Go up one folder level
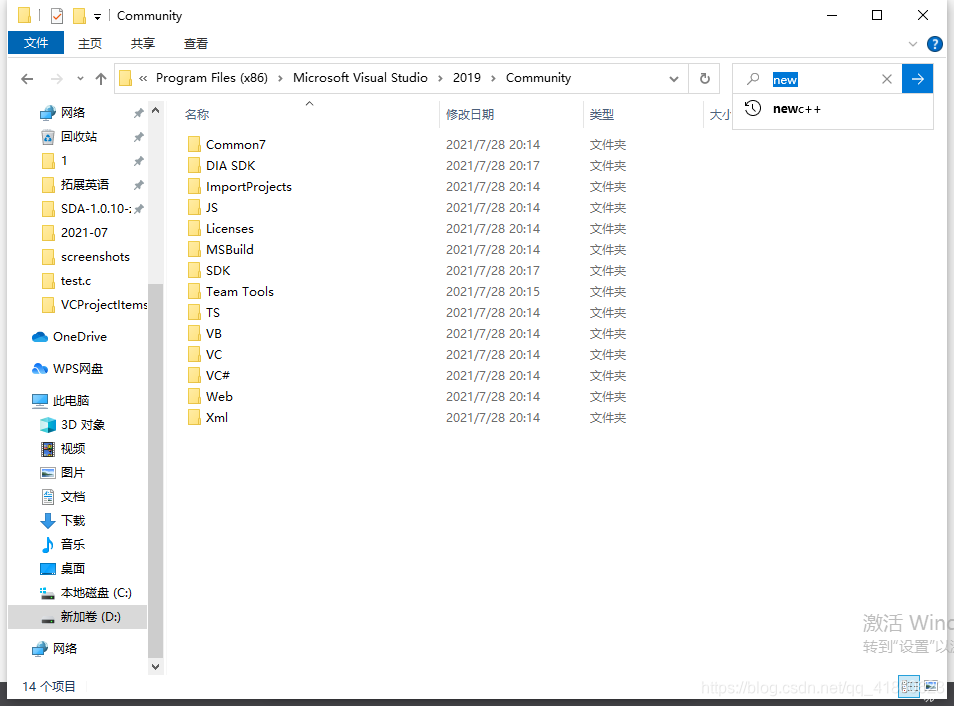Screen dimensions: 954x706 (101, 79)
